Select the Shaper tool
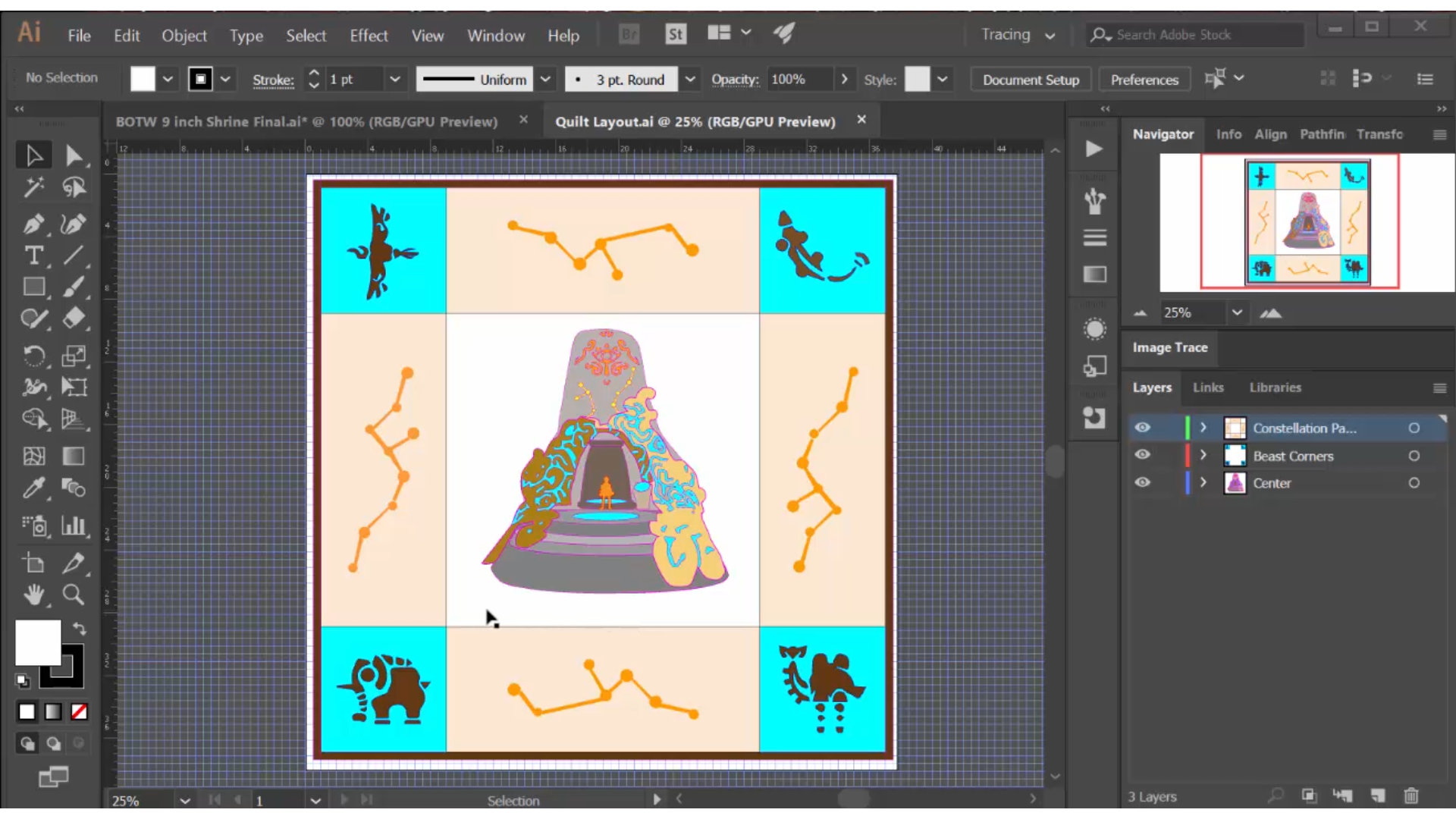This screenshot has width=1456, height=819. pos(34,318)
